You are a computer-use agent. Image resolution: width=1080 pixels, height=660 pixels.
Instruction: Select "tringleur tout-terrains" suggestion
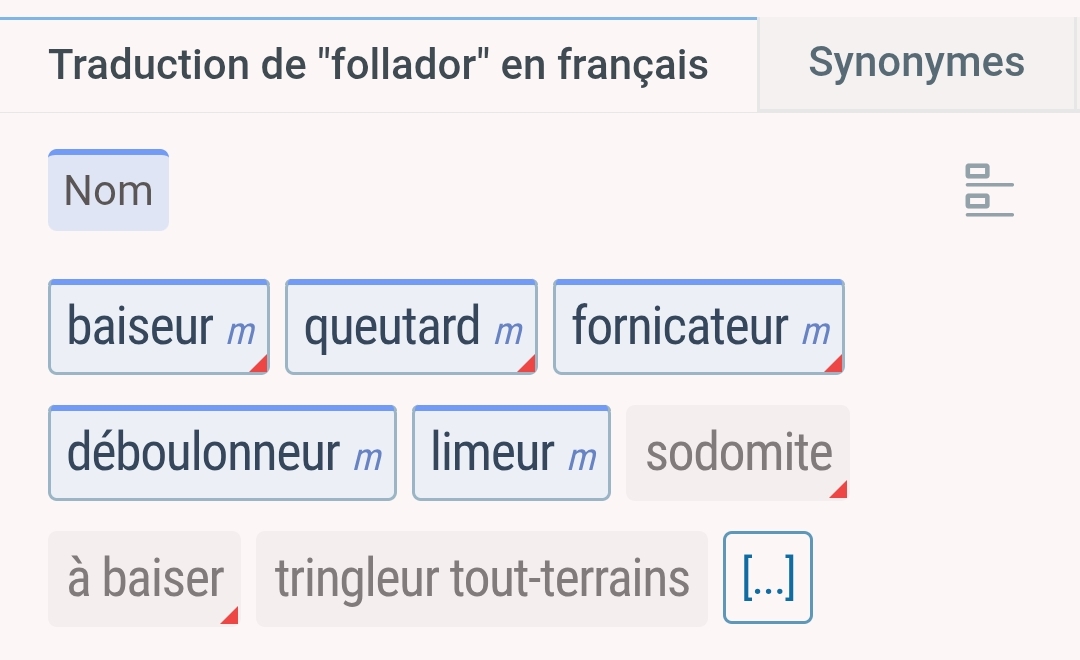click(x=482, y=579)
